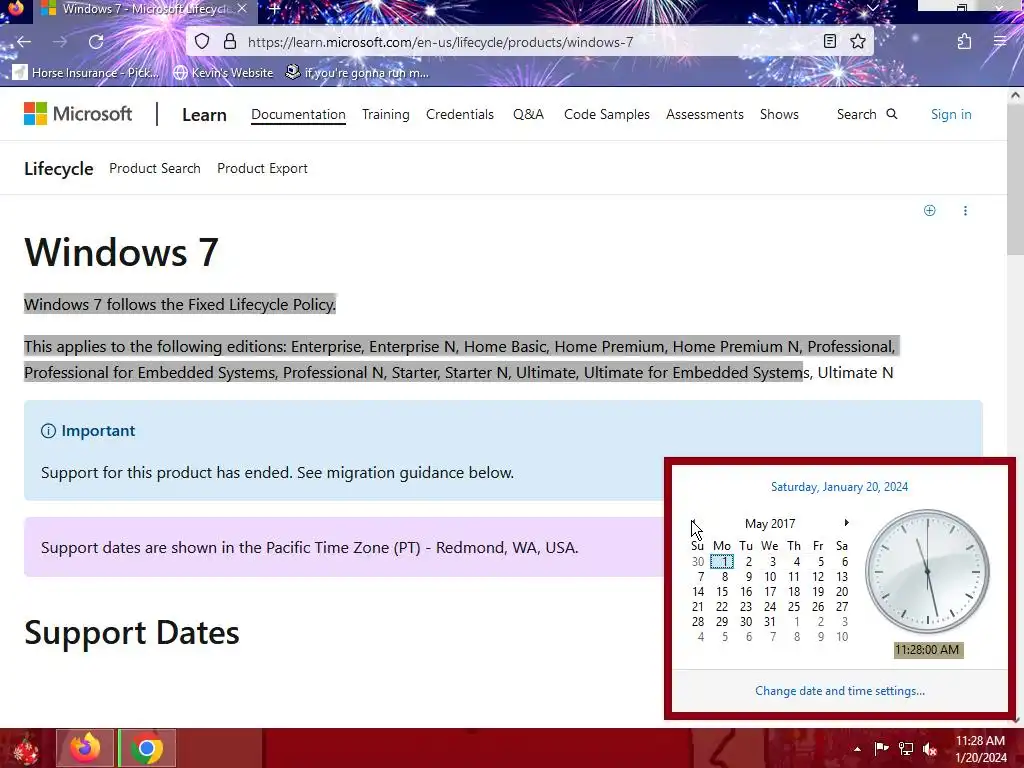
Task: Open the Kevin's Website bookmark
Action: (x=223, y=72)
